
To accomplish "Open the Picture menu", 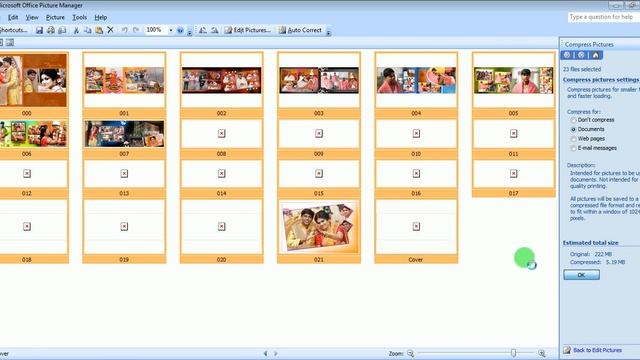I will [55, 17].
